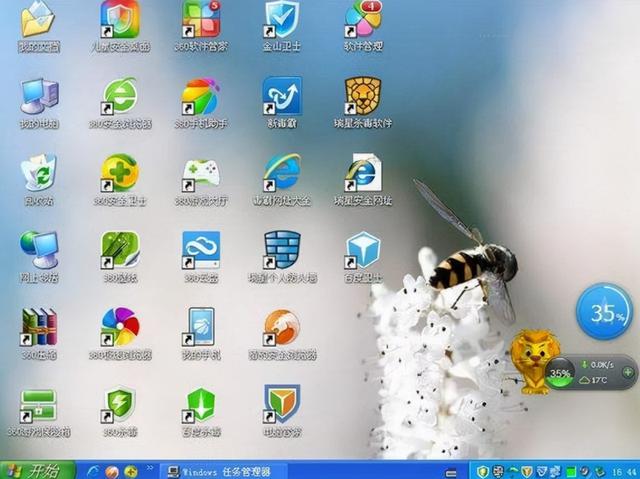Launch Rising antivirus lion shield icon
640x479 pixels.
click(x=363, y=97)
